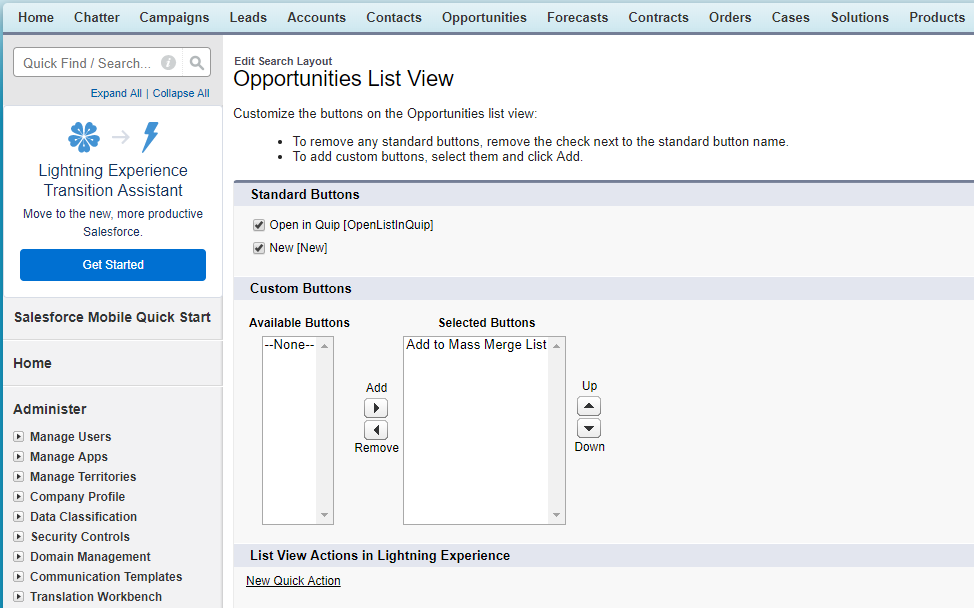Click the New Quick Action link
Image resolution: width=974 pixels, height=608 pixels.
(x=293, y=581)
